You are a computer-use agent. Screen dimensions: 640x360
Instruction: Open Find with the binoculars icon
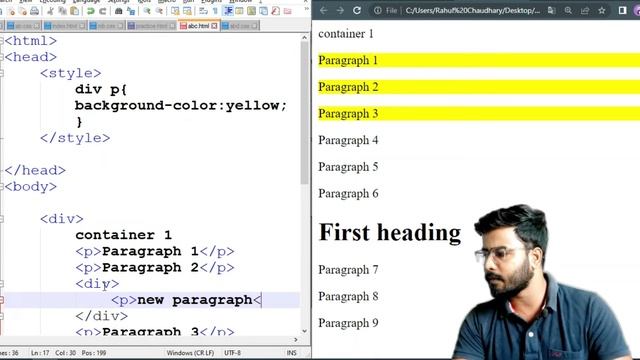pyautogui.click(x=118, y=11)
